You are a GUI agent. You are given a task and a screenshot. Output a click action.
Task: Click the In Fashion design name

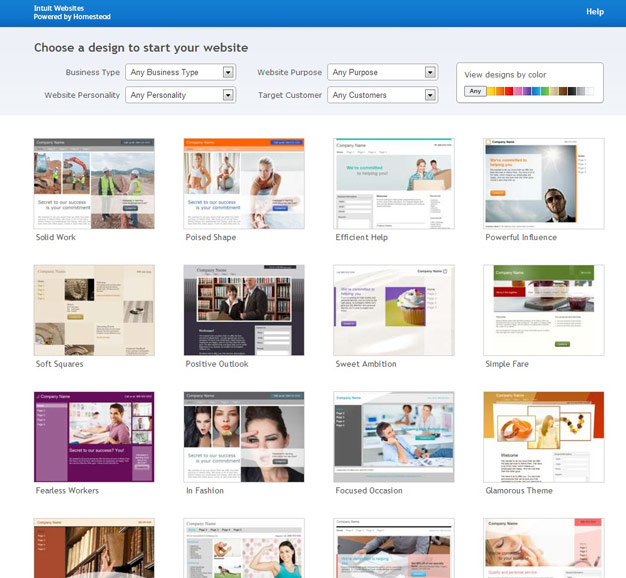(x=205, y=491)
